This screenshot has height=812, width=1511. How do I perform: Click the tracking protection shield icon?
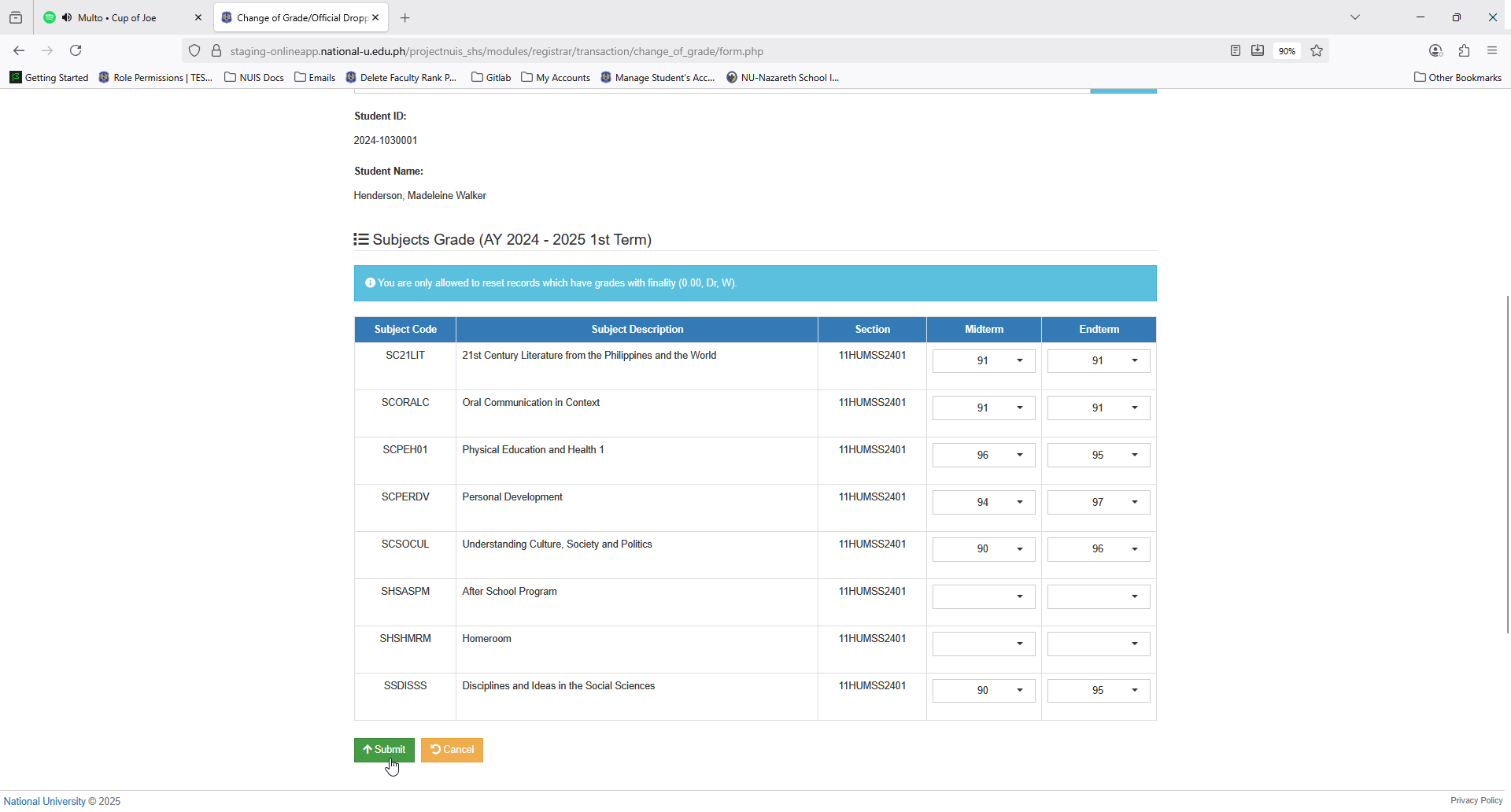[194, 51]
